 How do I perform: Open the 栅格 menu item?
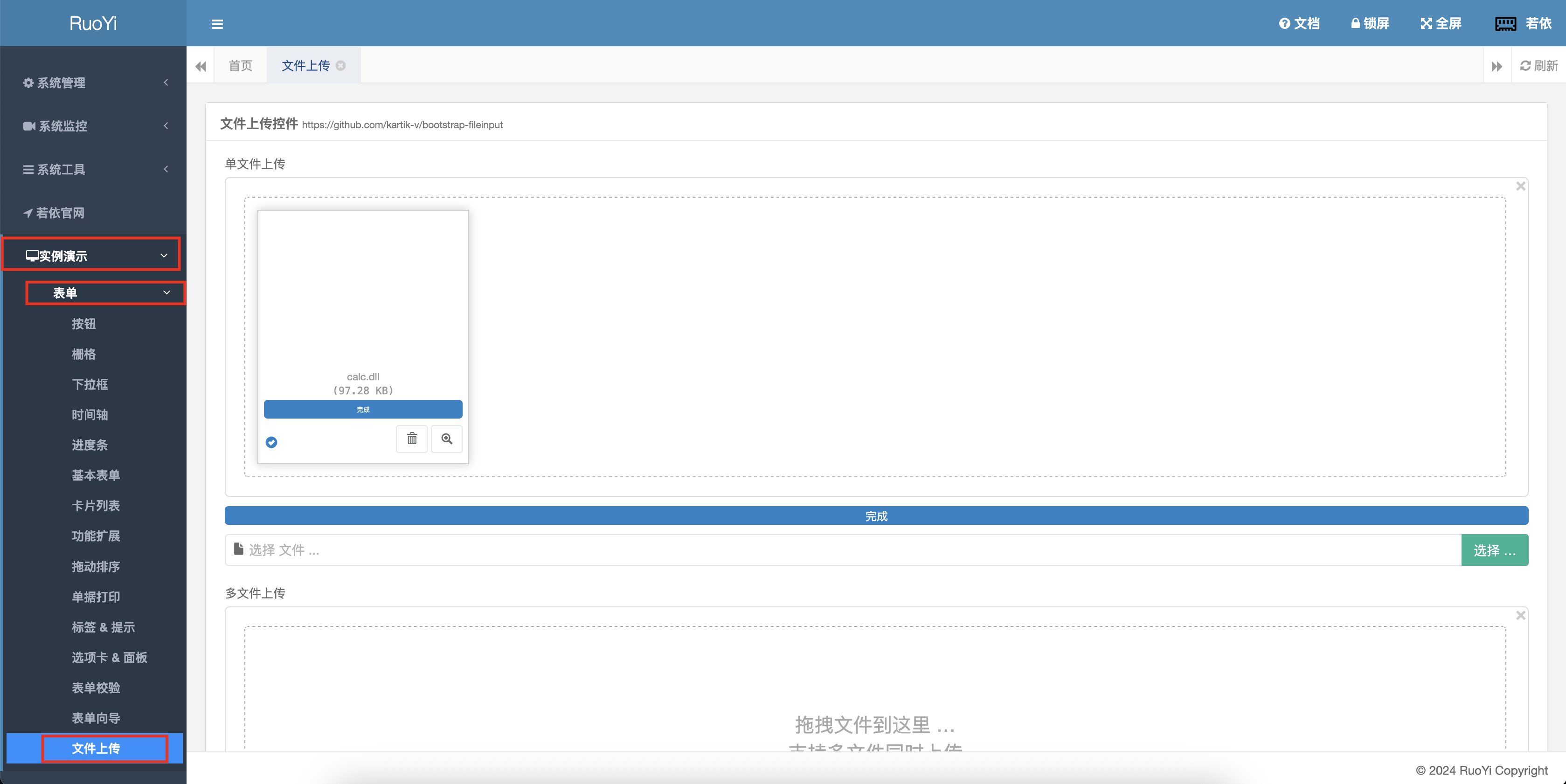[84, 354]
